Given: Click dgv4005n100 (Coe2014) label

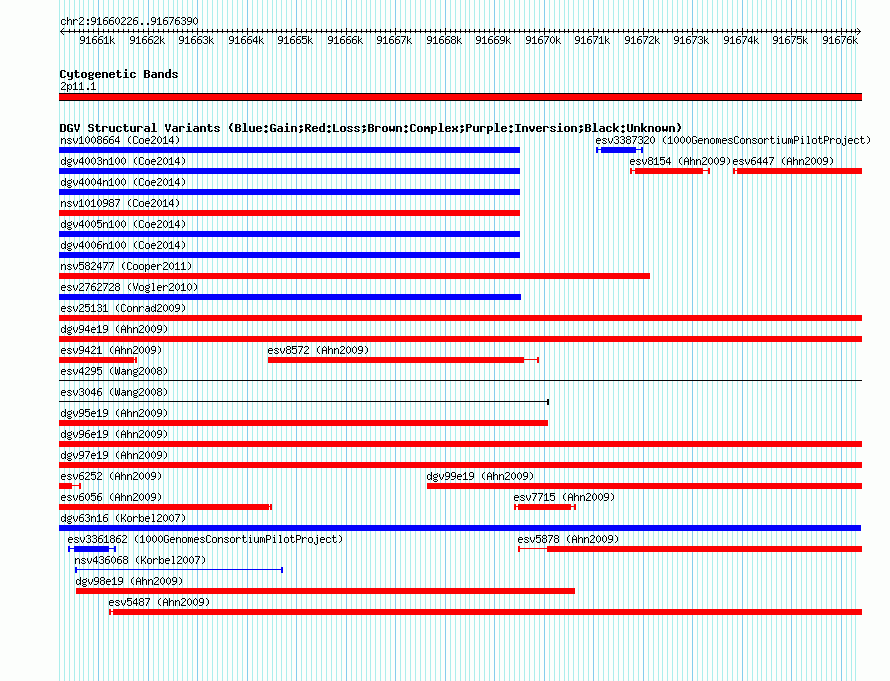Looking at the screenshot, I should coord(123,224).
